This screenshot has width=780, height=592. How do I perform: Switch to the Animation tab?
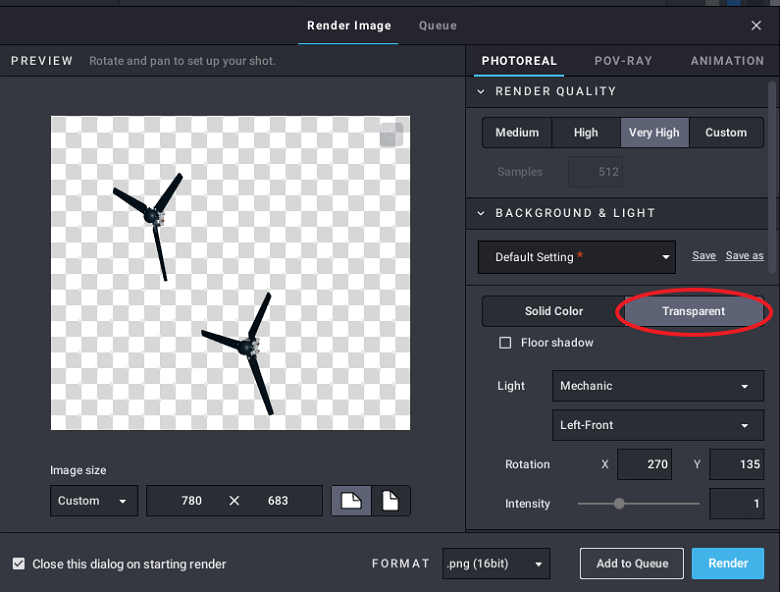coord(727,61)
